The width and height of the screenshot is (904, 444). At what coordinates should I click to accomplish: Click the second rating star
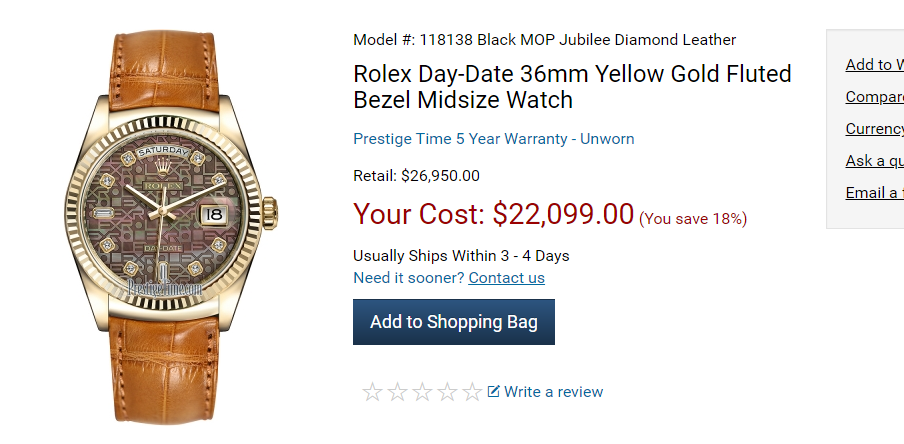[x=397, y=392]
